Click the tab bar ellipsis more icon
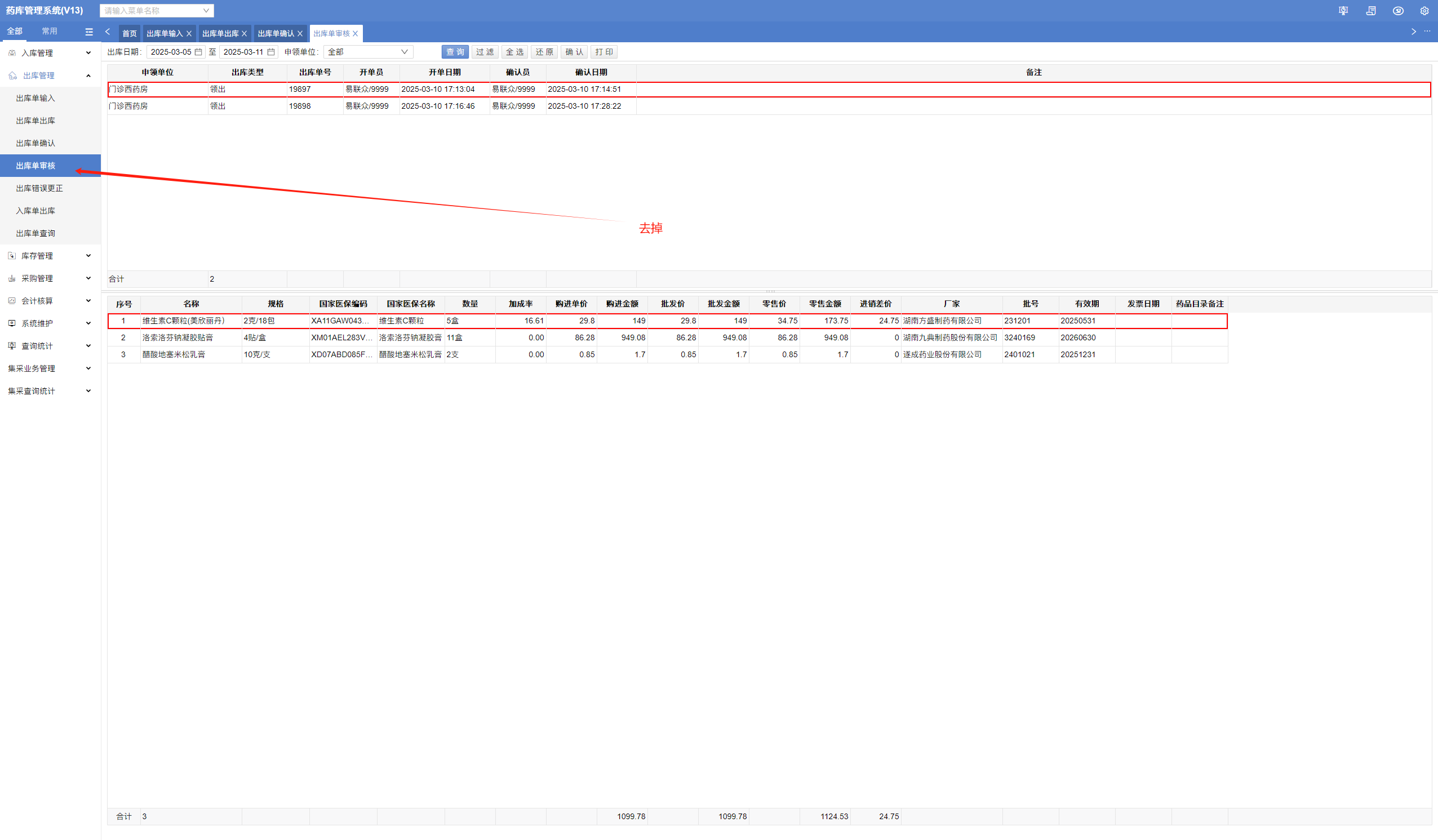 click(x=1427, y=32)
